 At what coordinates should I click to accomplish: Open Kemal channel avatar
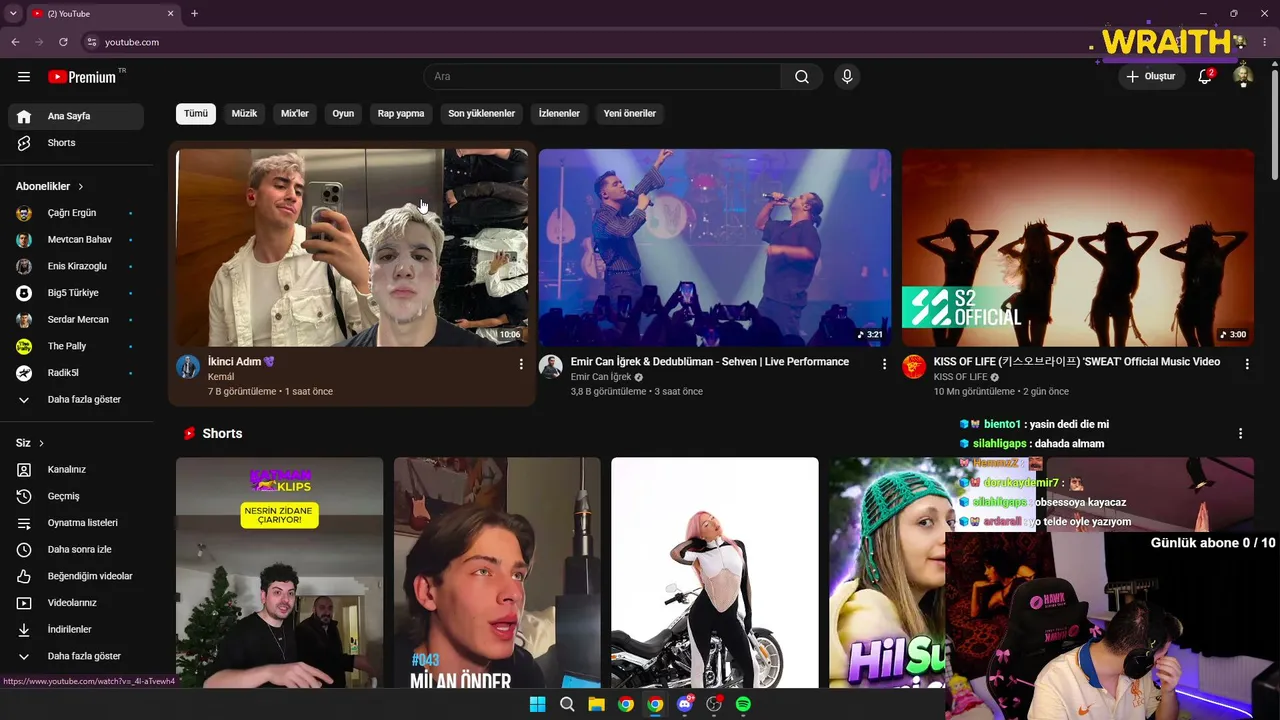coord(188,367)
